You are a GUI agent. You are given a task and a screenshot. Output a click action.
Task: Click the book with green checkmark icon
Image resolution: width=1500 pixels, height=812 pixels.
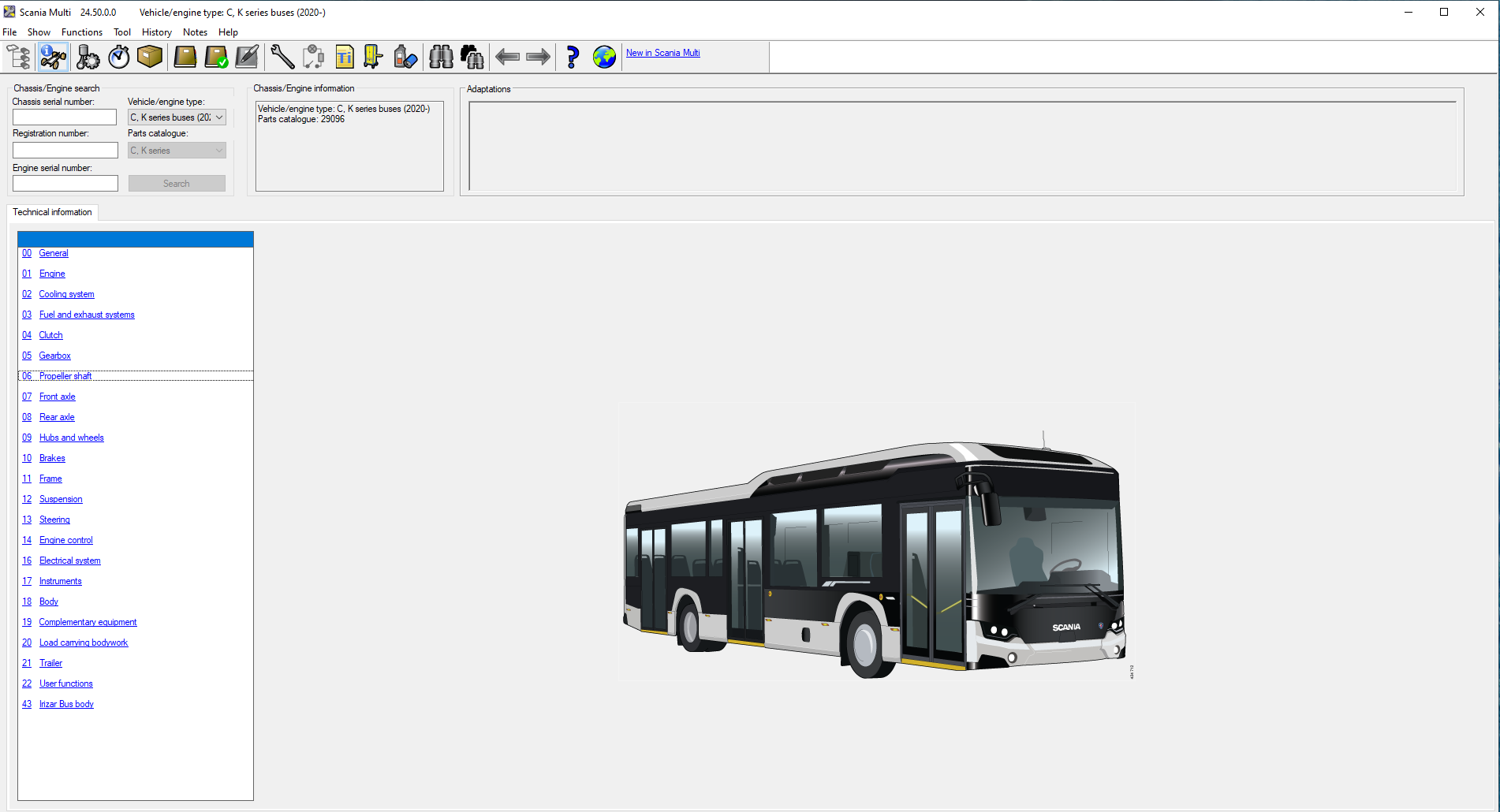pos(216,57)
